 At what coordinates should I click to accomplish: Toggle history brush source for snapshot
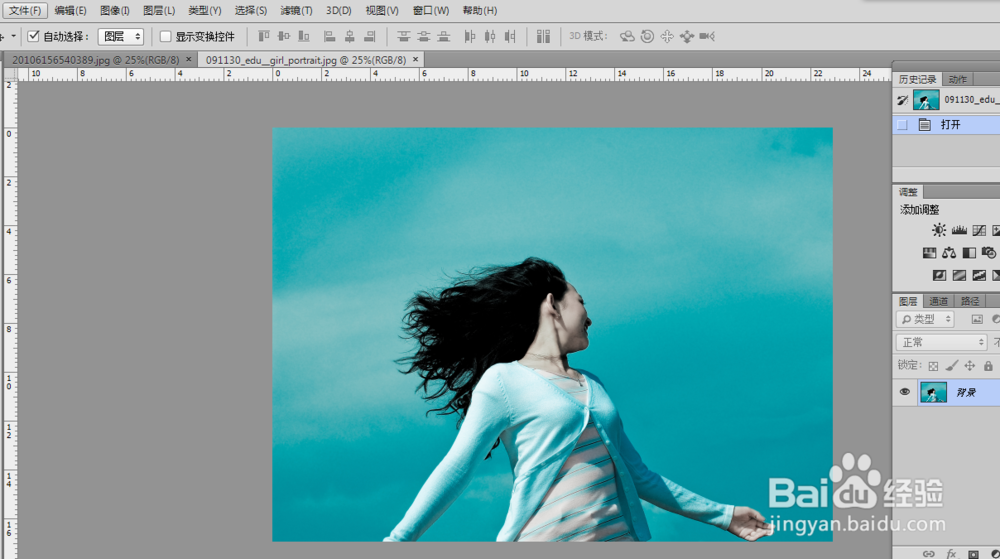(902, 100)
